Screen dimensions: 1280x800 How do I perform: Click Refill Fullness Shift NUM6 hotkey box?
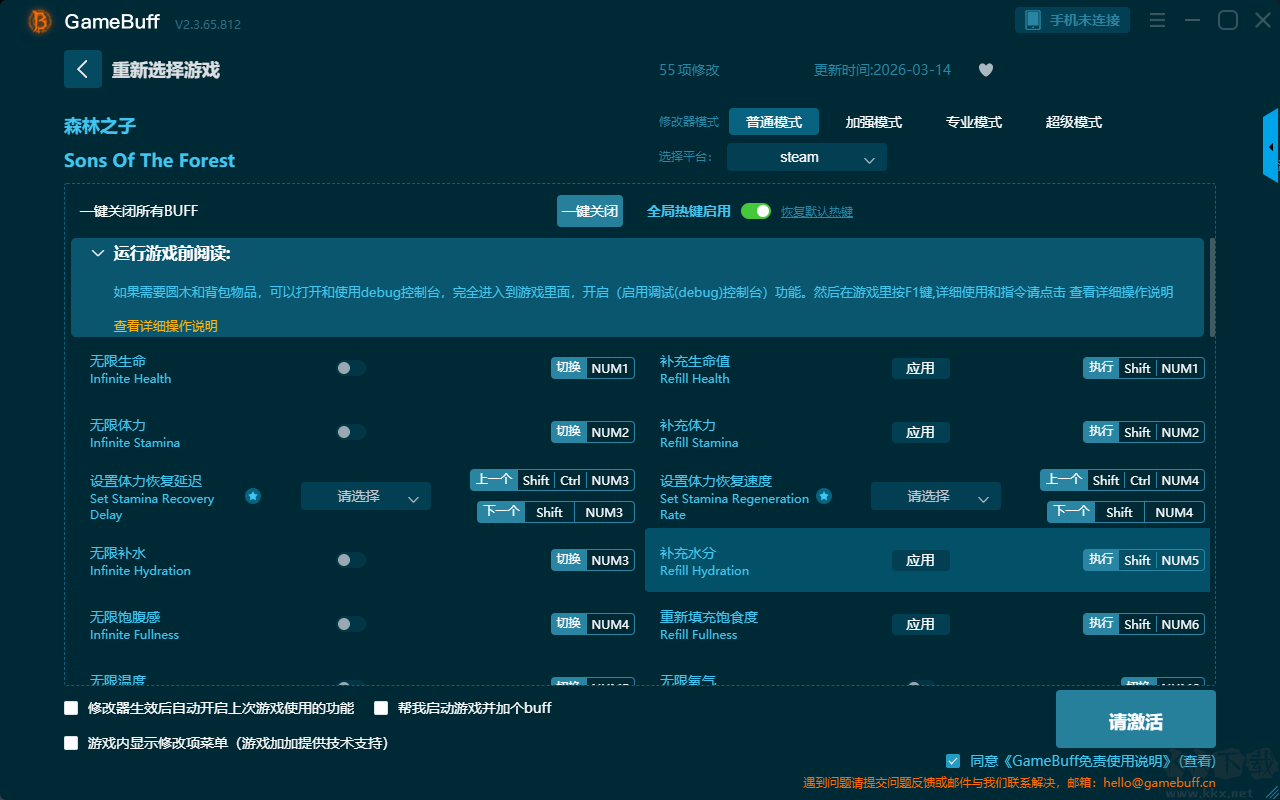point(1144,624)
